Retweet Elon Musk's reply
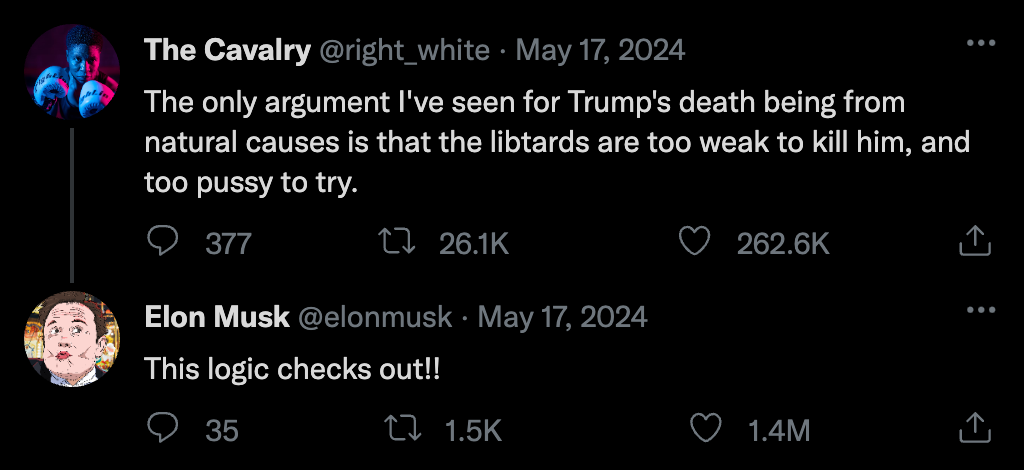 coord(404,429)
